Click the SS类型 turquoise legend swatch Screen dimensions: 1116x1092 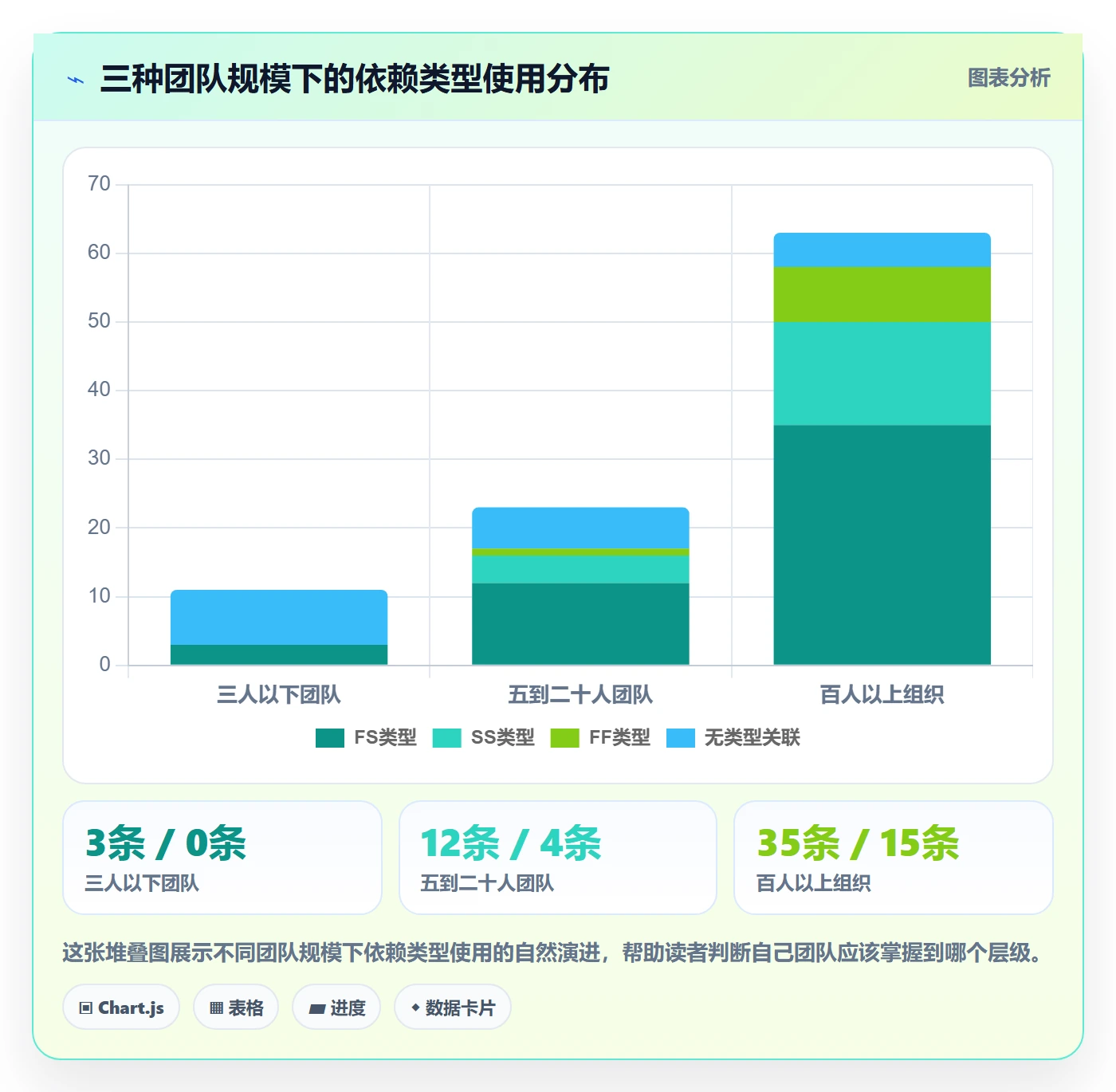(x=447, y=738)
